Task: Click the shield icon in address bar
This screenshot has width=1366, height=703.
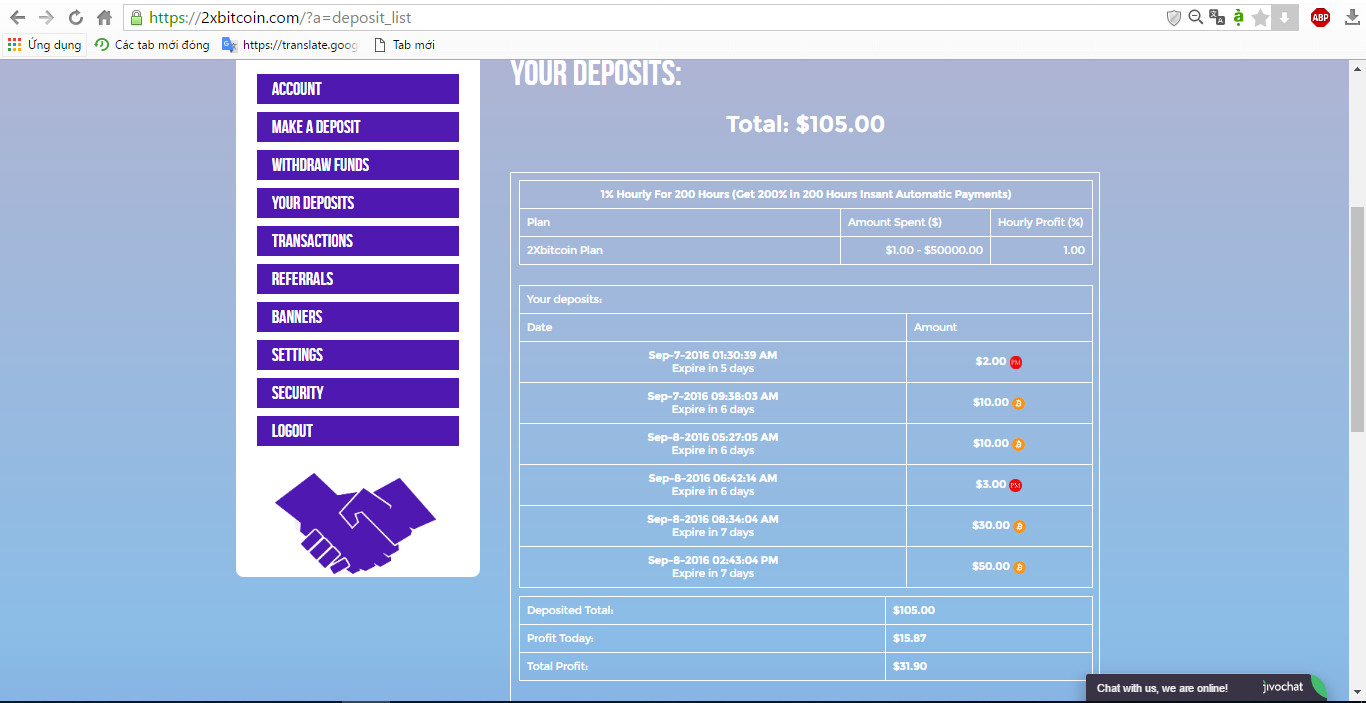Action: [1174, 17]
